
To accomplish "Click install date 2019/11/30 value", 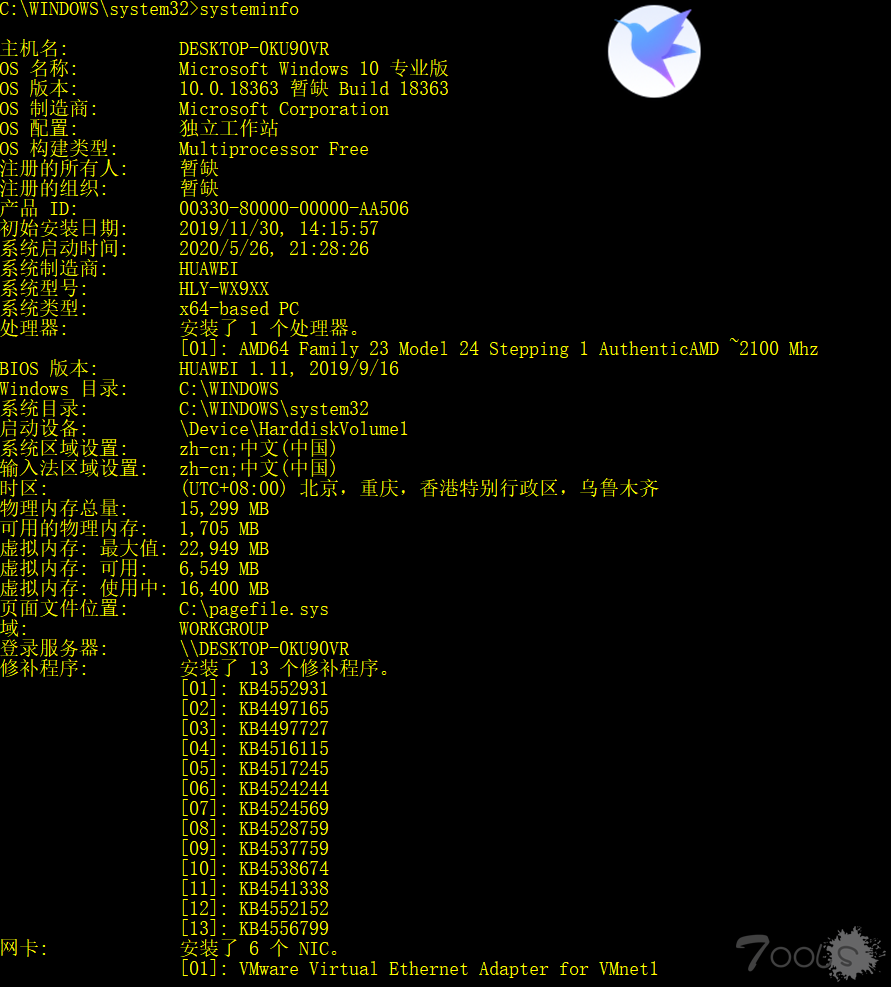I will click(279, 229).
